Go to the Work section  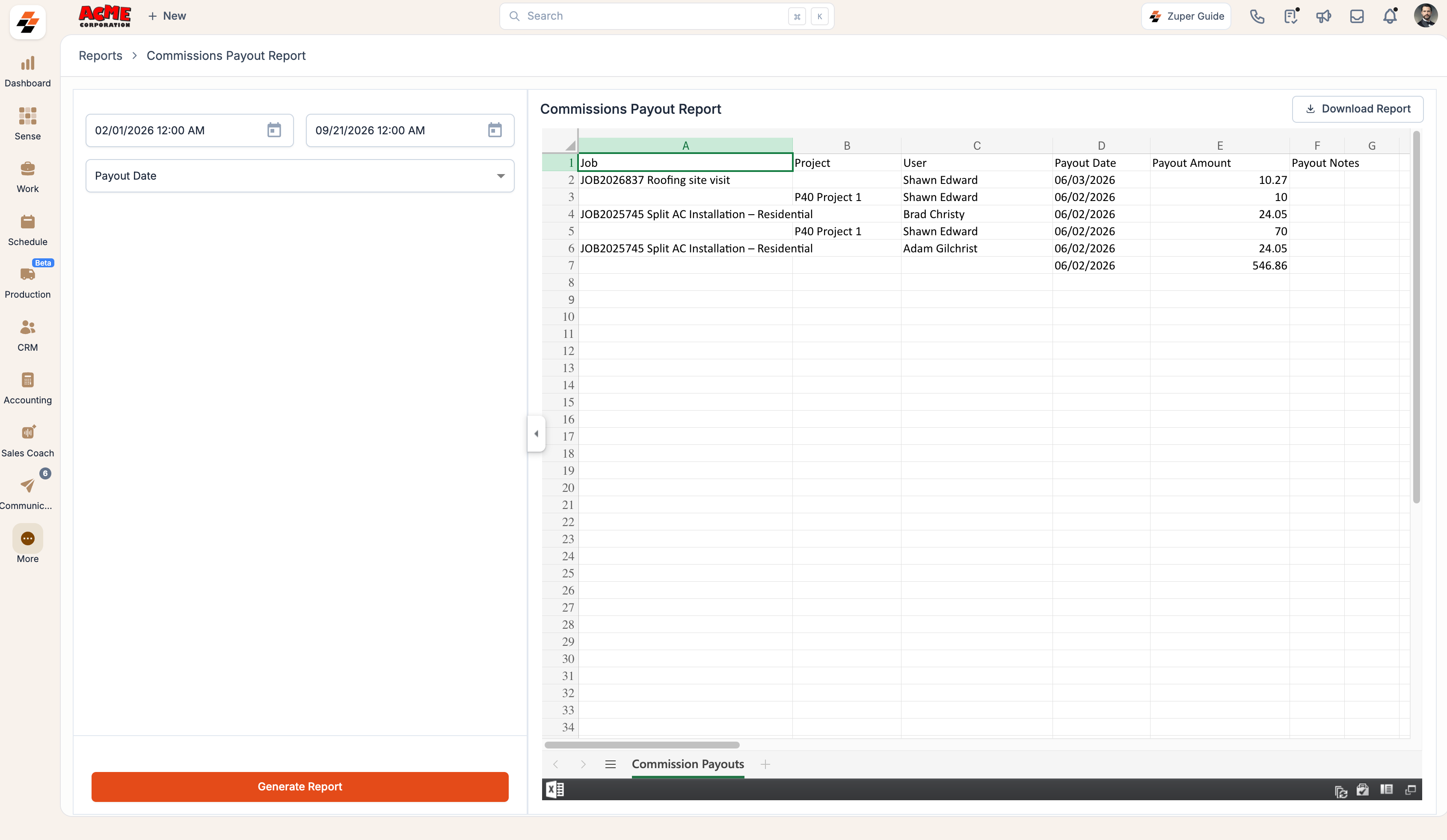coord(27,177)
